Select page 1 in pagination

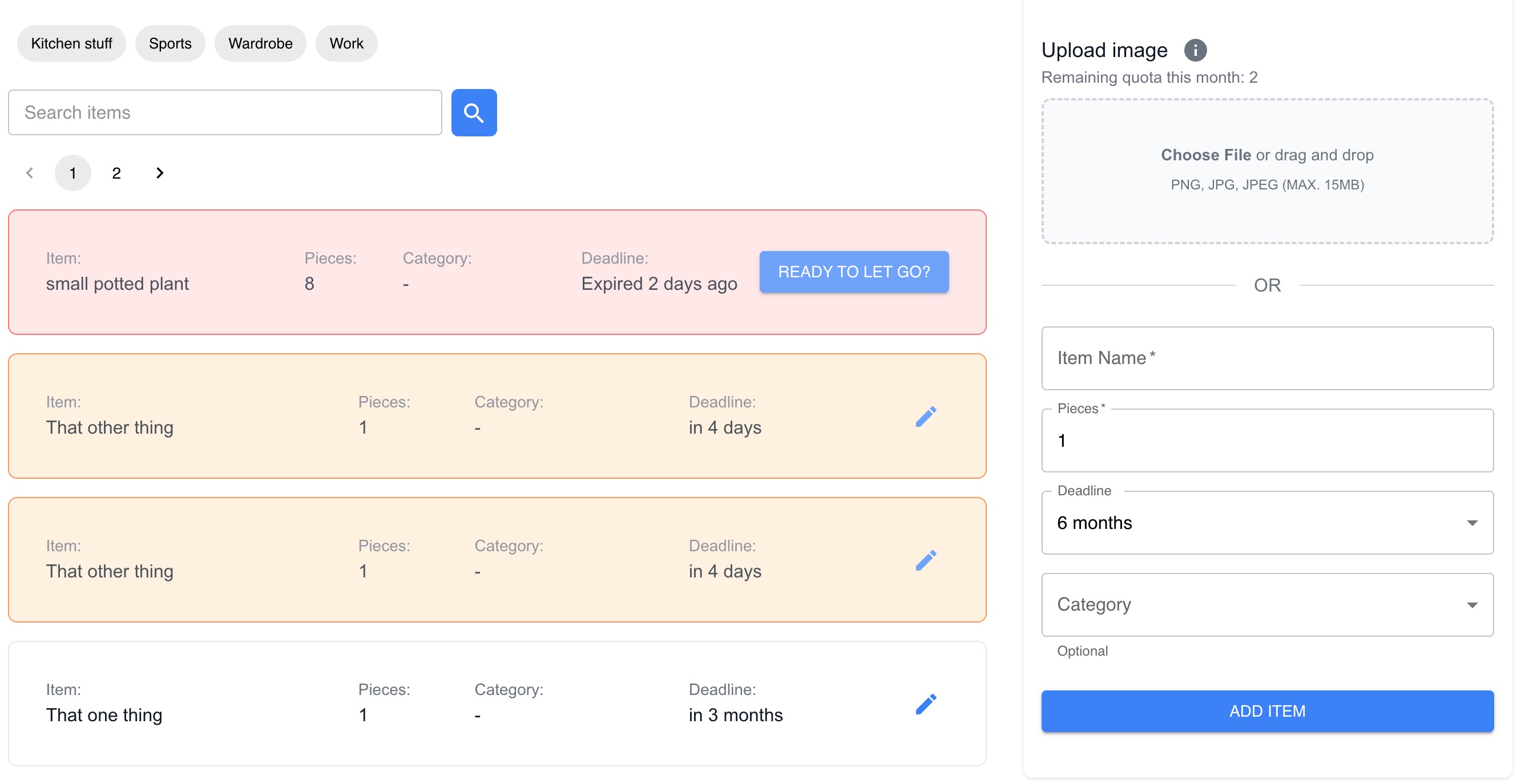(x=72, y=172)
